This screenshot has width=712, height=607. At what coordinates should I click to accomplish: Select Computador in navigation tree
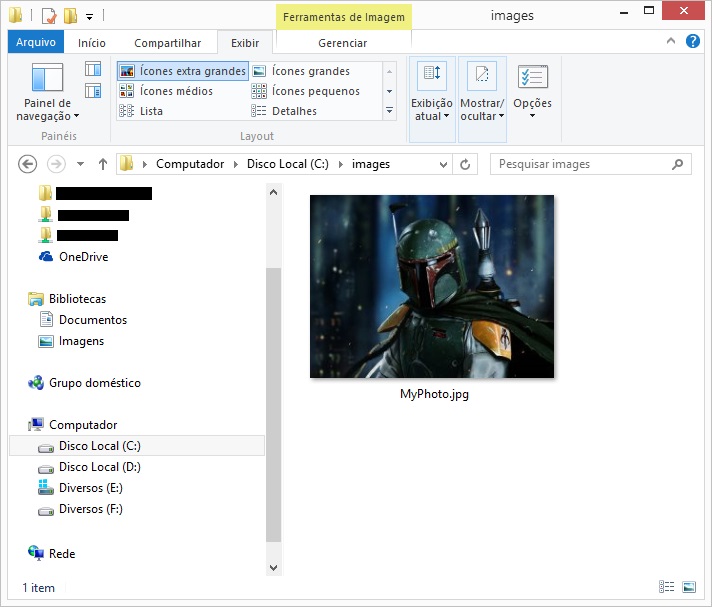(73, 424)
